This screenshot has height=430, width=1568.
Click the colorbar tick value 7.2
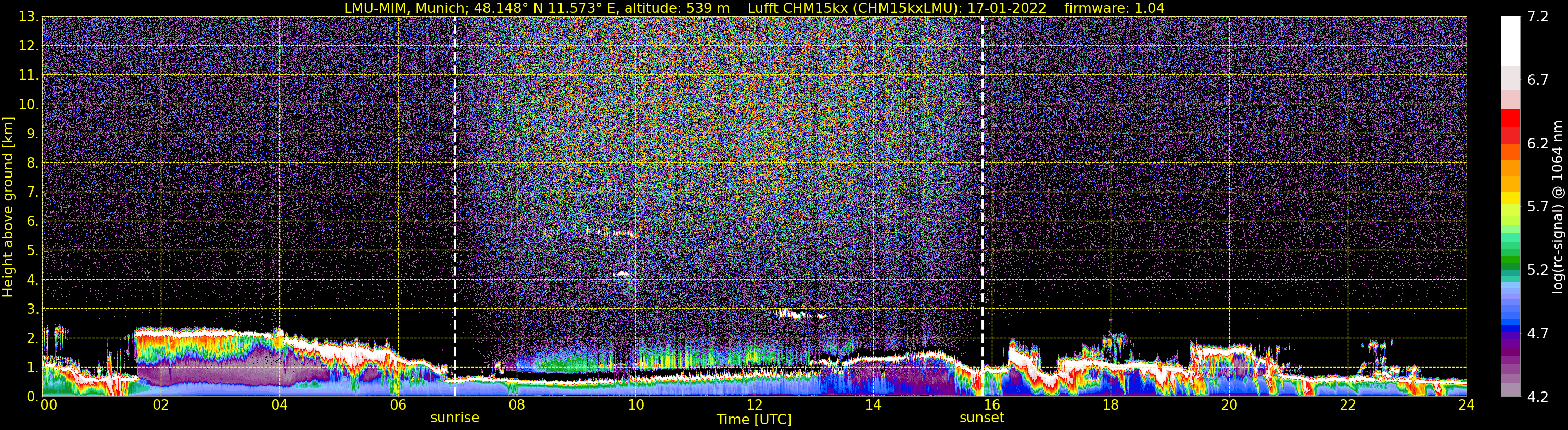pos(1538,17)
